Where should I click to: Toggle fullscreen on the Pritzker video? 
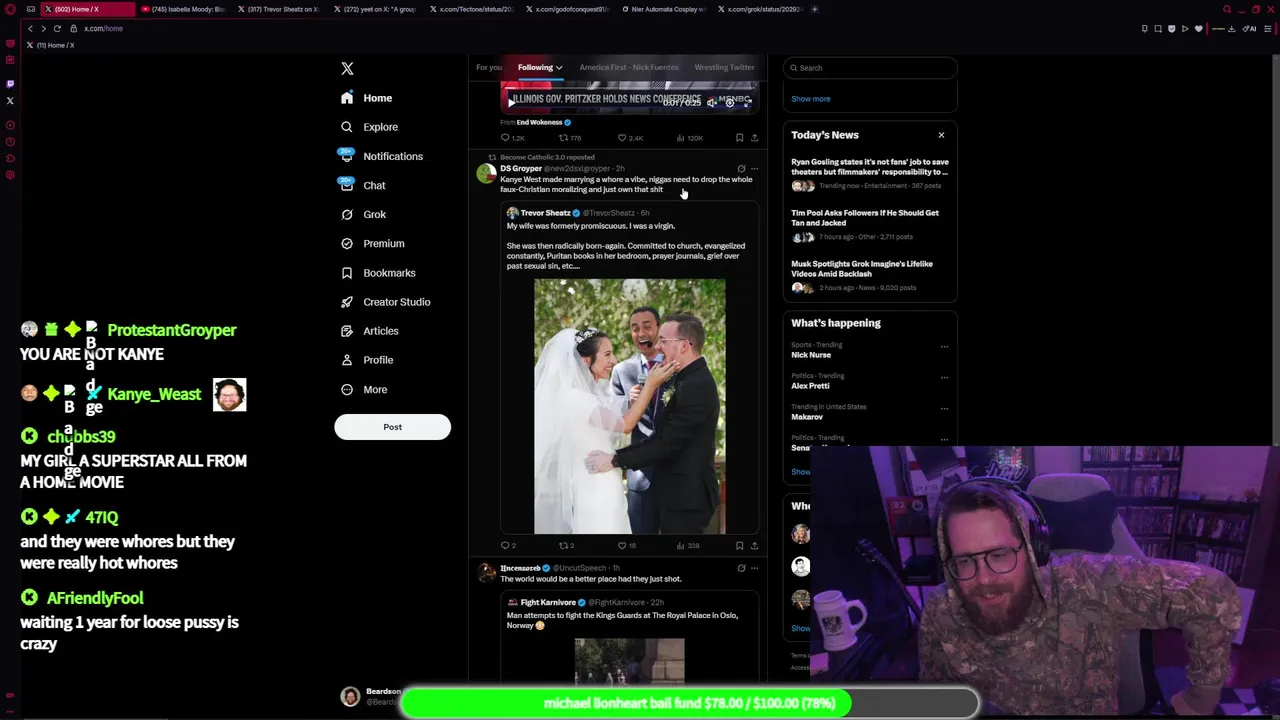tap(746, 102)
